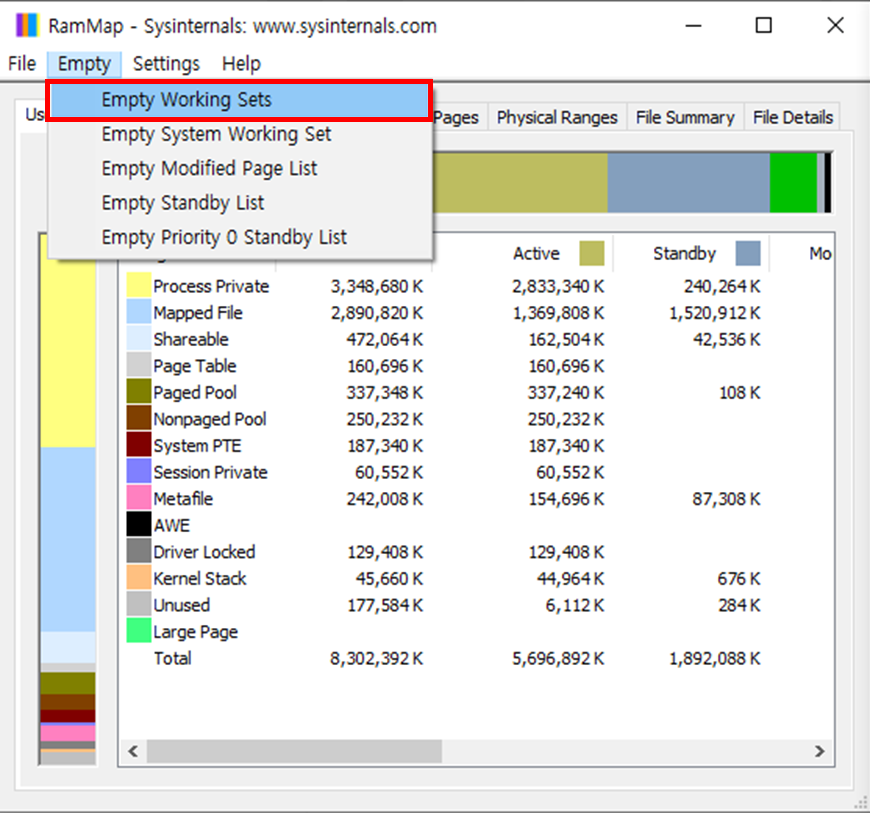
Task: Select the Unused row label
Action: (181, 605)
